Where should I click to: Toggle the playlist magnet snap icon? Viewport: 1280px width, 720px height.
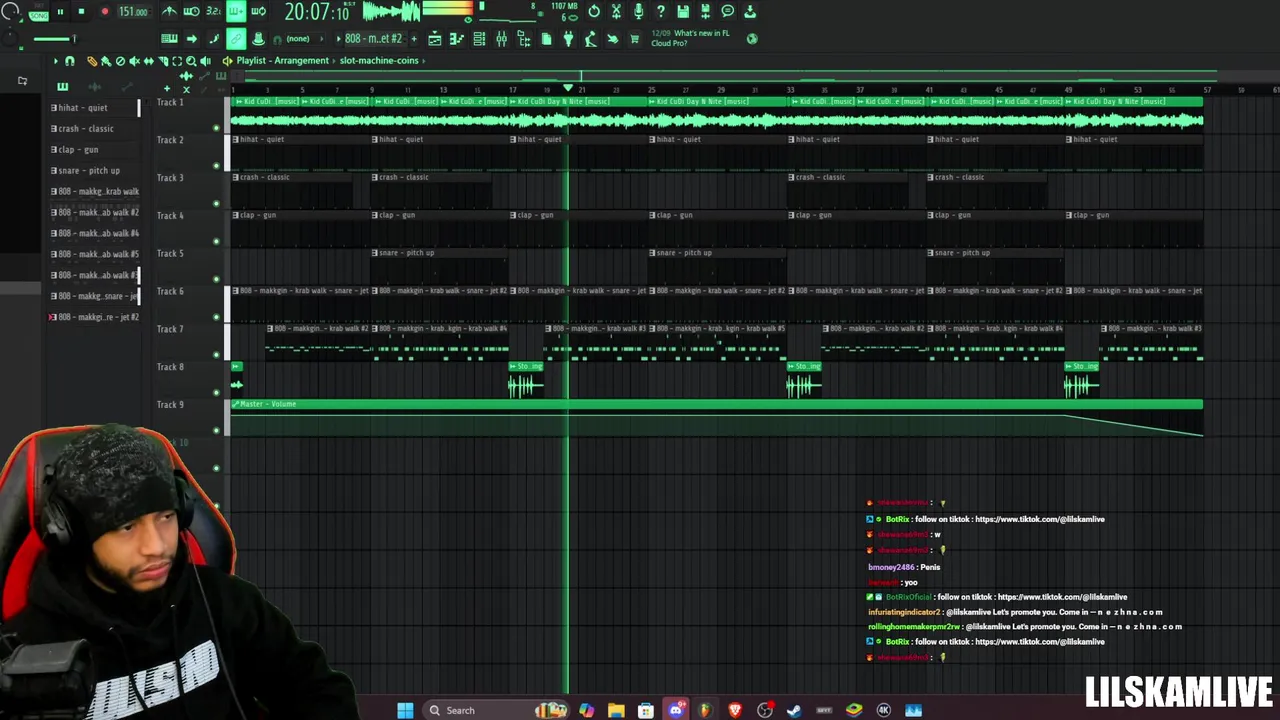[x=70, y=61]
